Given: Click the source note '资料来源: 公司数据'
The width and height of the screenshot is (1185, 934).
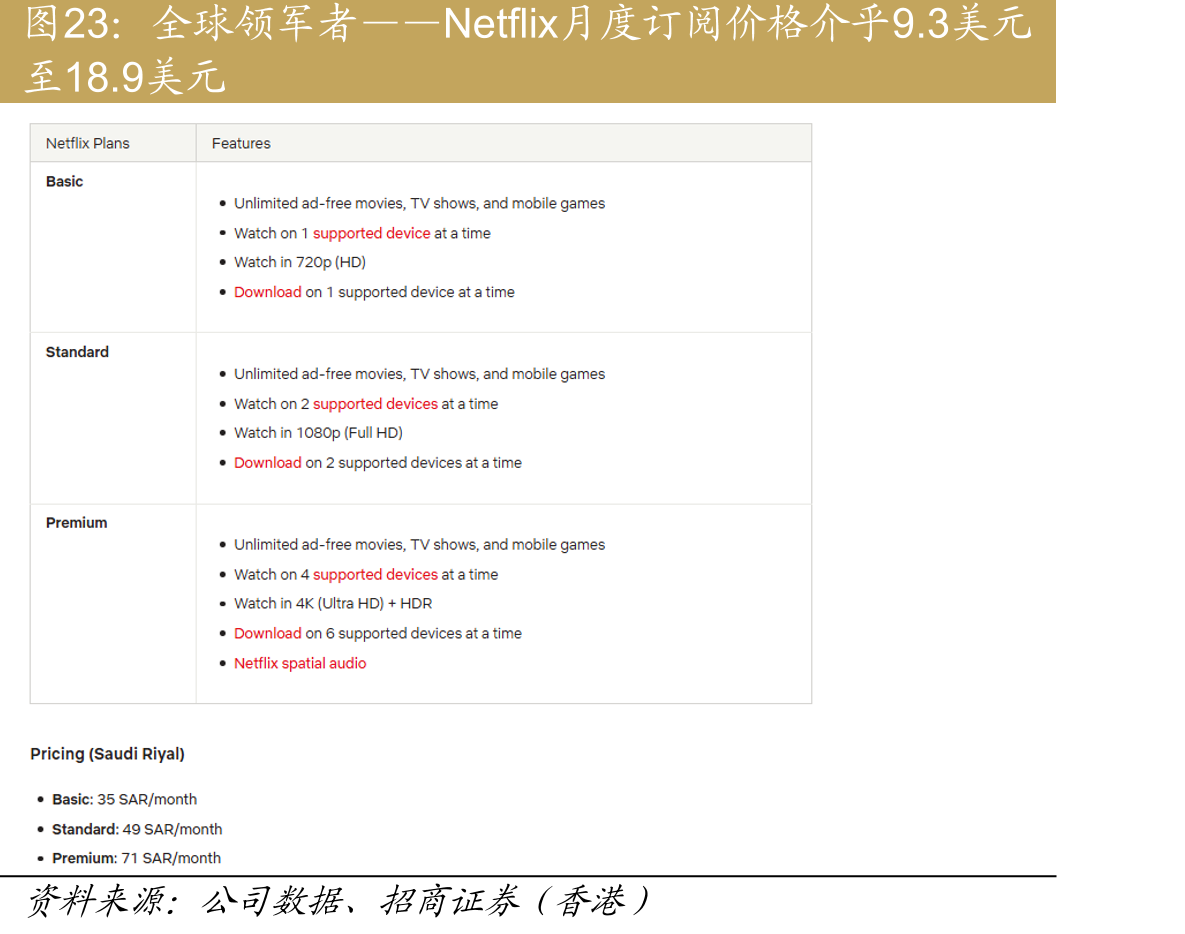Looking at the screenshot, I should pos(337,901).
